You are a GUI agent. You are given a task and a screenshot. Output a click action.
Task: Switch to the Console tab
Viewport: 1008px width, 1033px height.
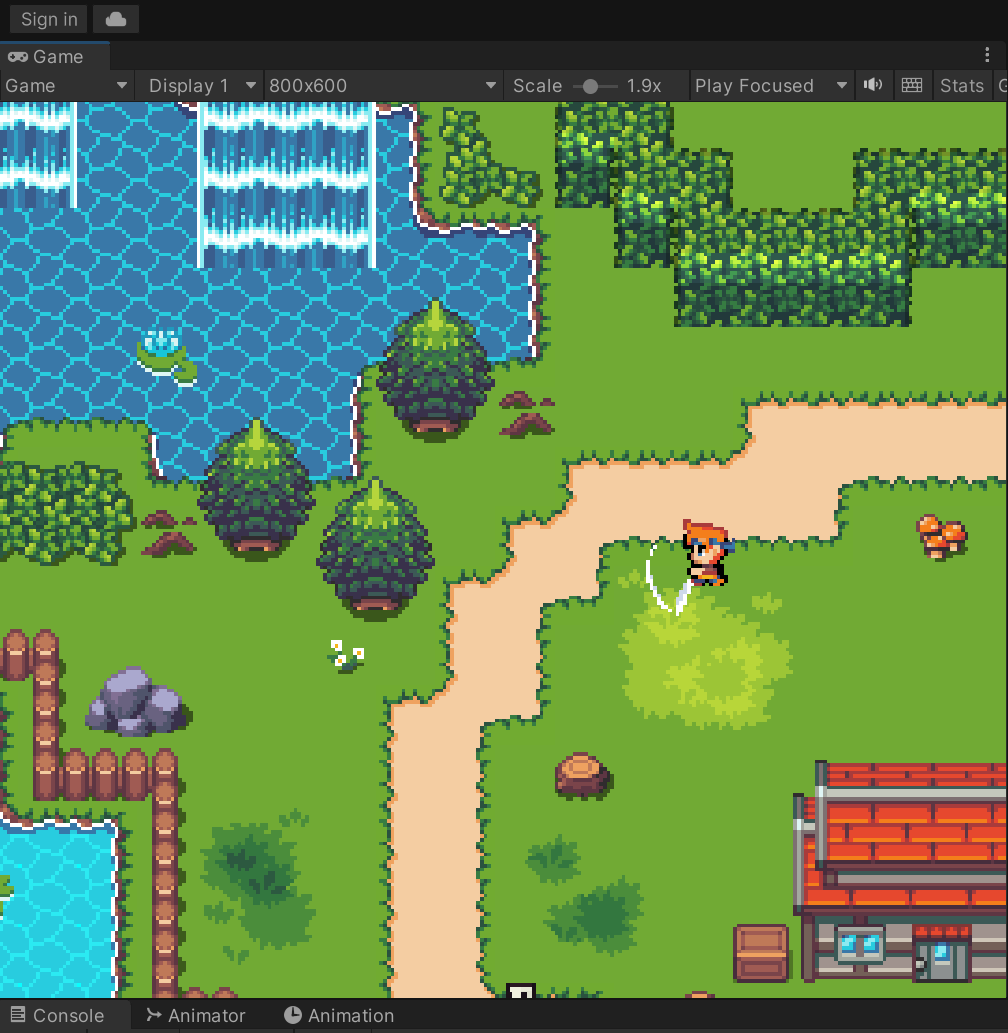58,1016
